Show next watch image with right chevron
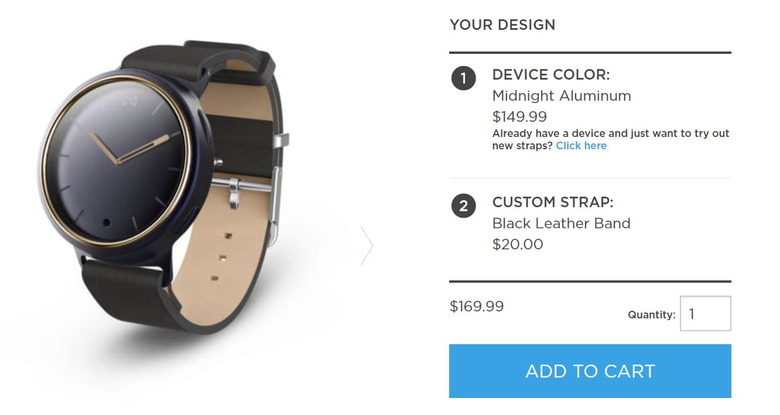 (x=367, y=245)
